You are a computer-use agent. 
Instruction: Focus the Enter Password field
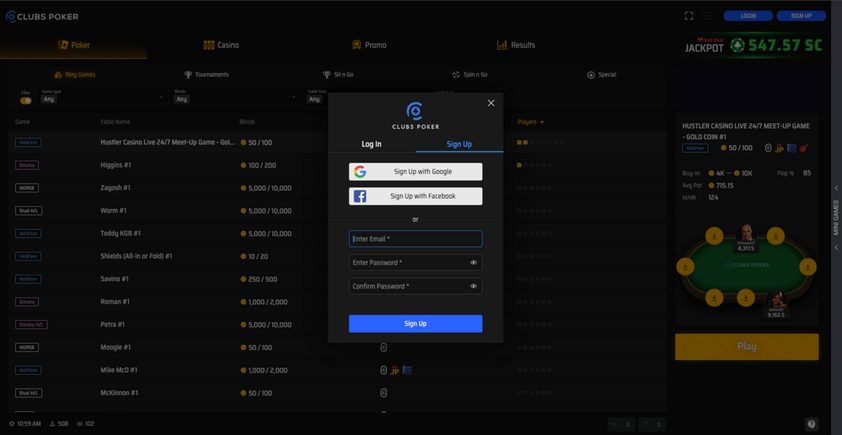point(416,263)
